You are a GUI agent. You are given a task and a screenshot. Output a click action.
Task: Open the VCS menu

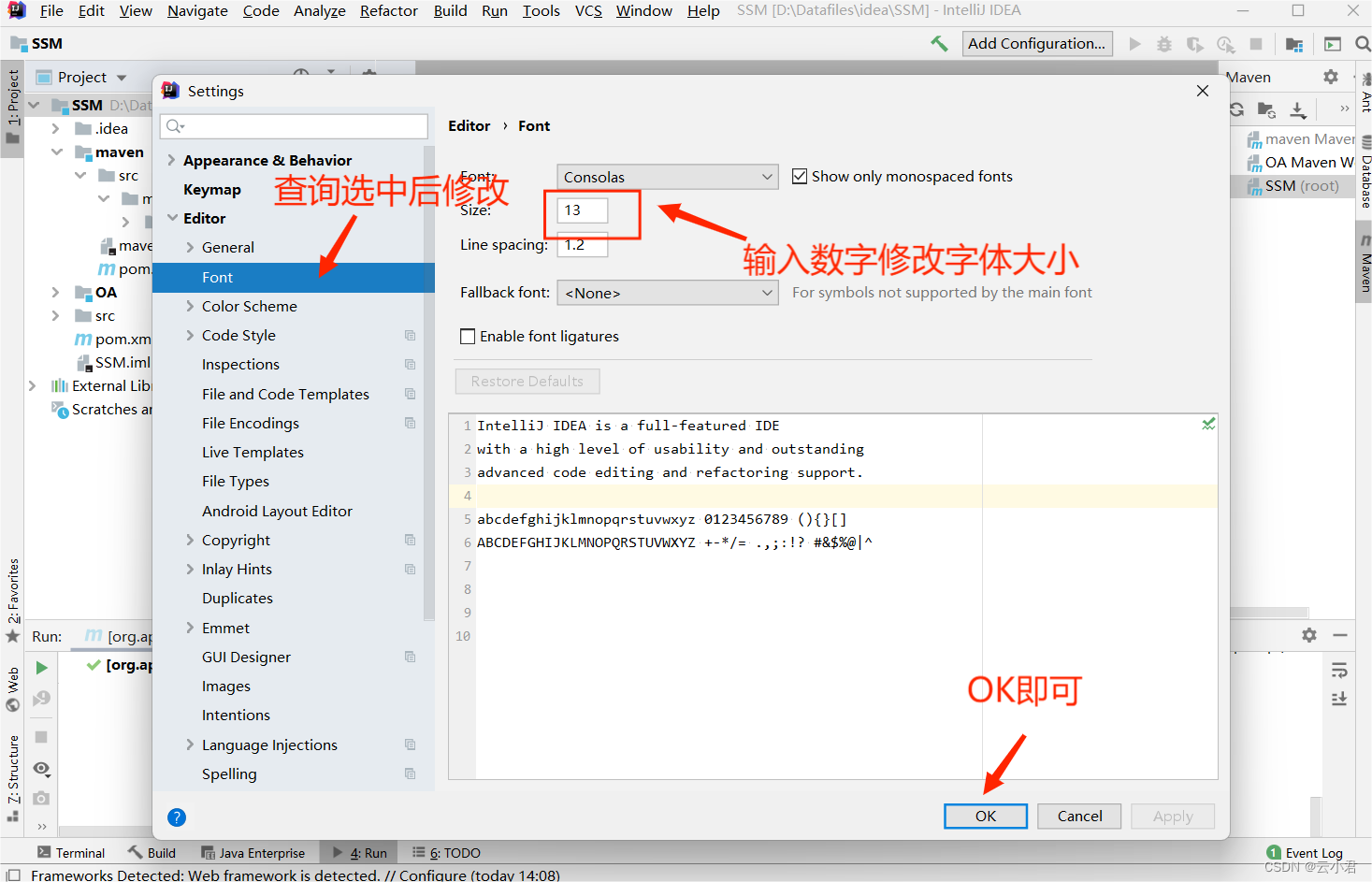[x=588, y=10]
